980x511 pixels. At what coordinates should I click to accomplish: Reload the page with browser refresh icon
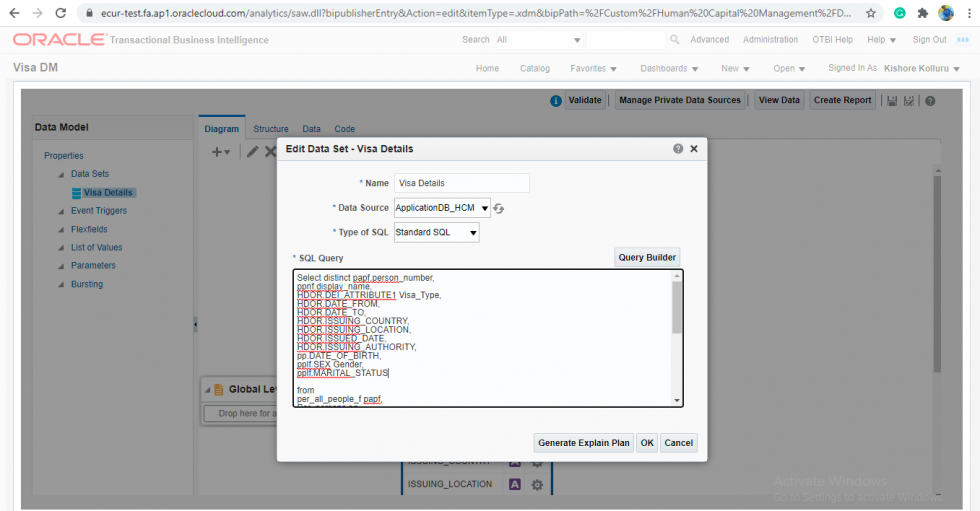[61, 13]
